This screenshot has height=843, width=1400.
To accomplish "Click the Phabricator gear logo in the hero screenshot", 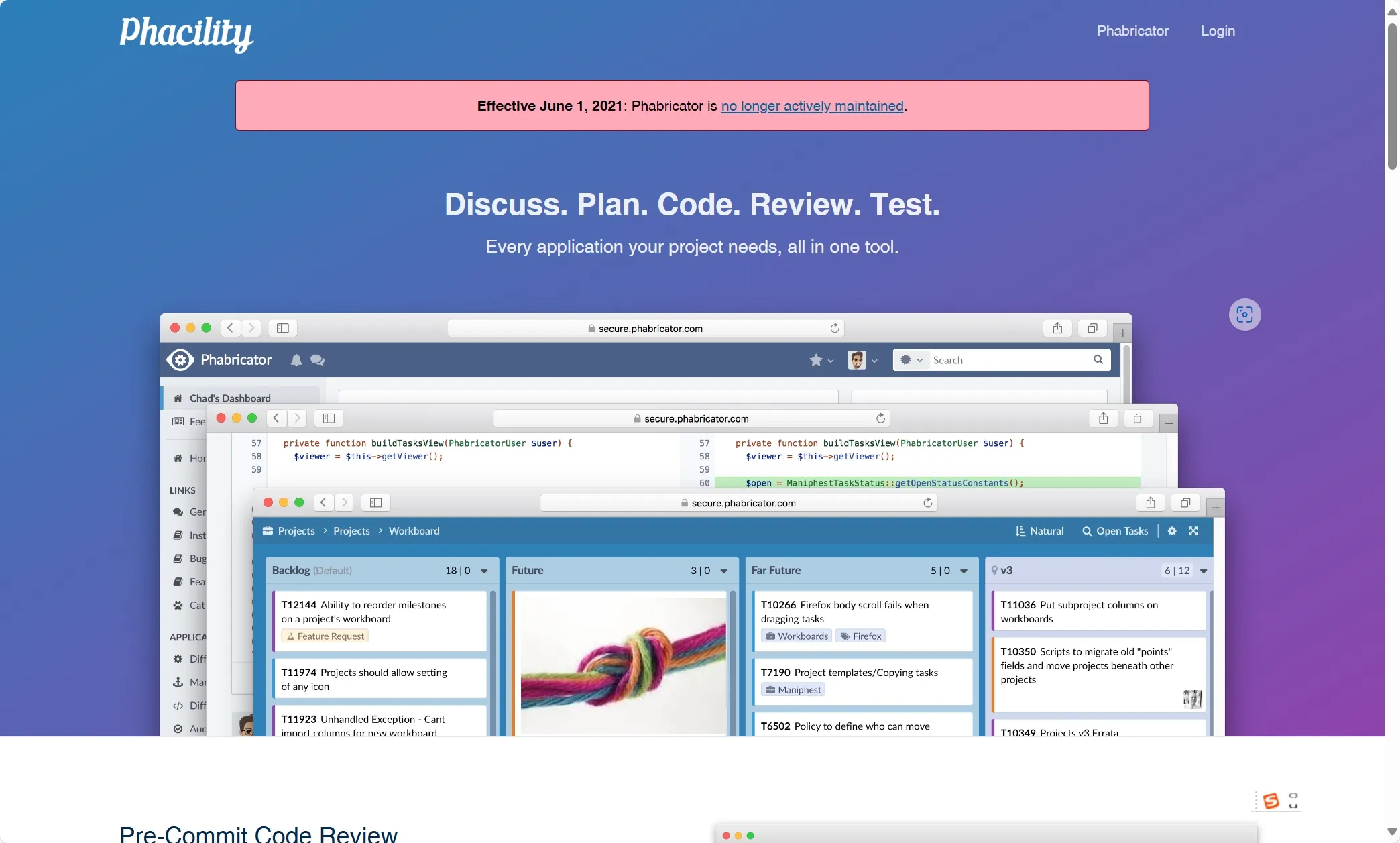I will (x=180, y=360).
